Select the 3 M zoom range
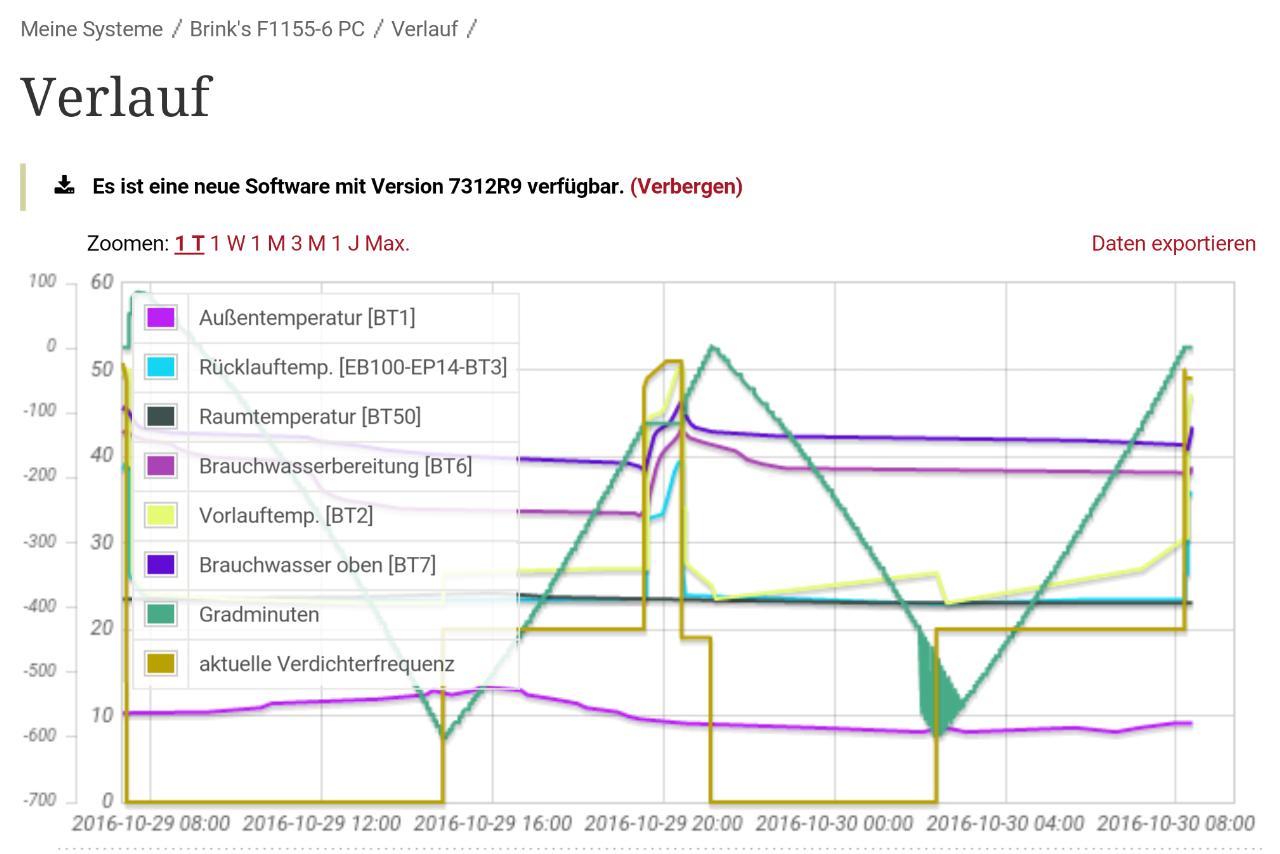The width and height of the screenshot is (1280, 854). pos(308,244)
